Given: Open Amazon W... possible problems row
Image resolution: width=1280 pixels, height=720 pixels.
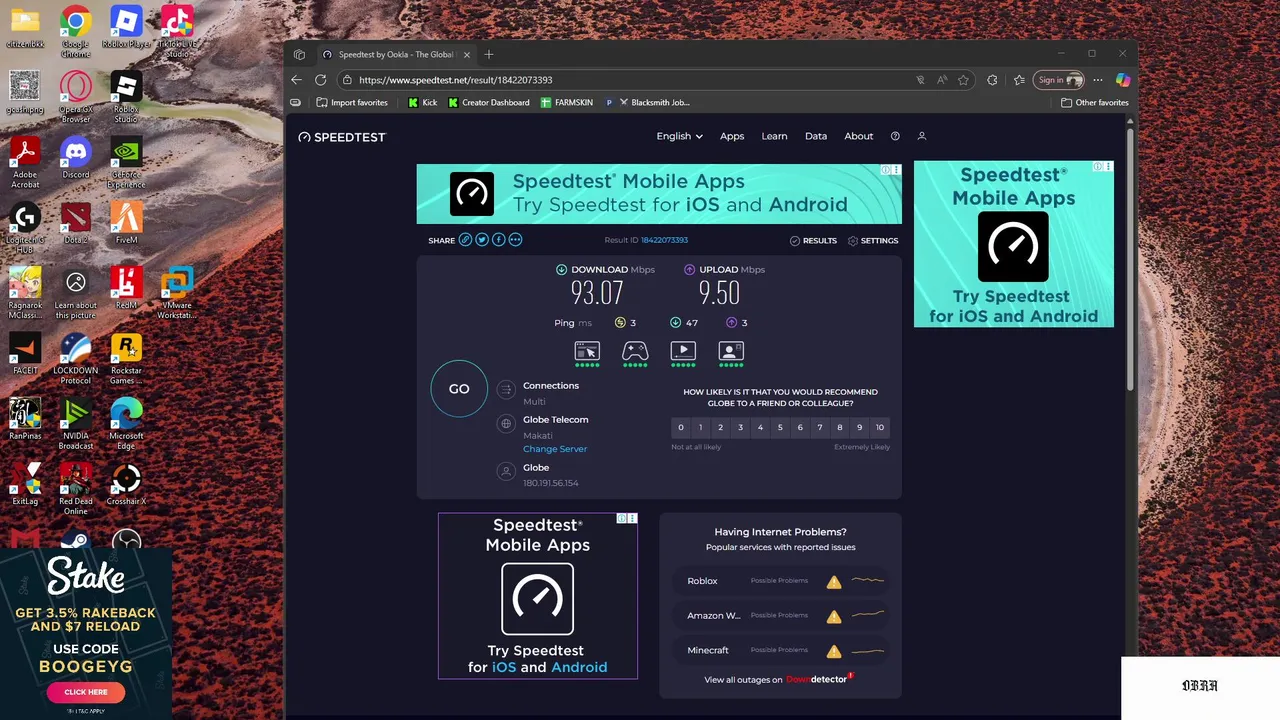Looking at the screenshot, I should [780, 616].
